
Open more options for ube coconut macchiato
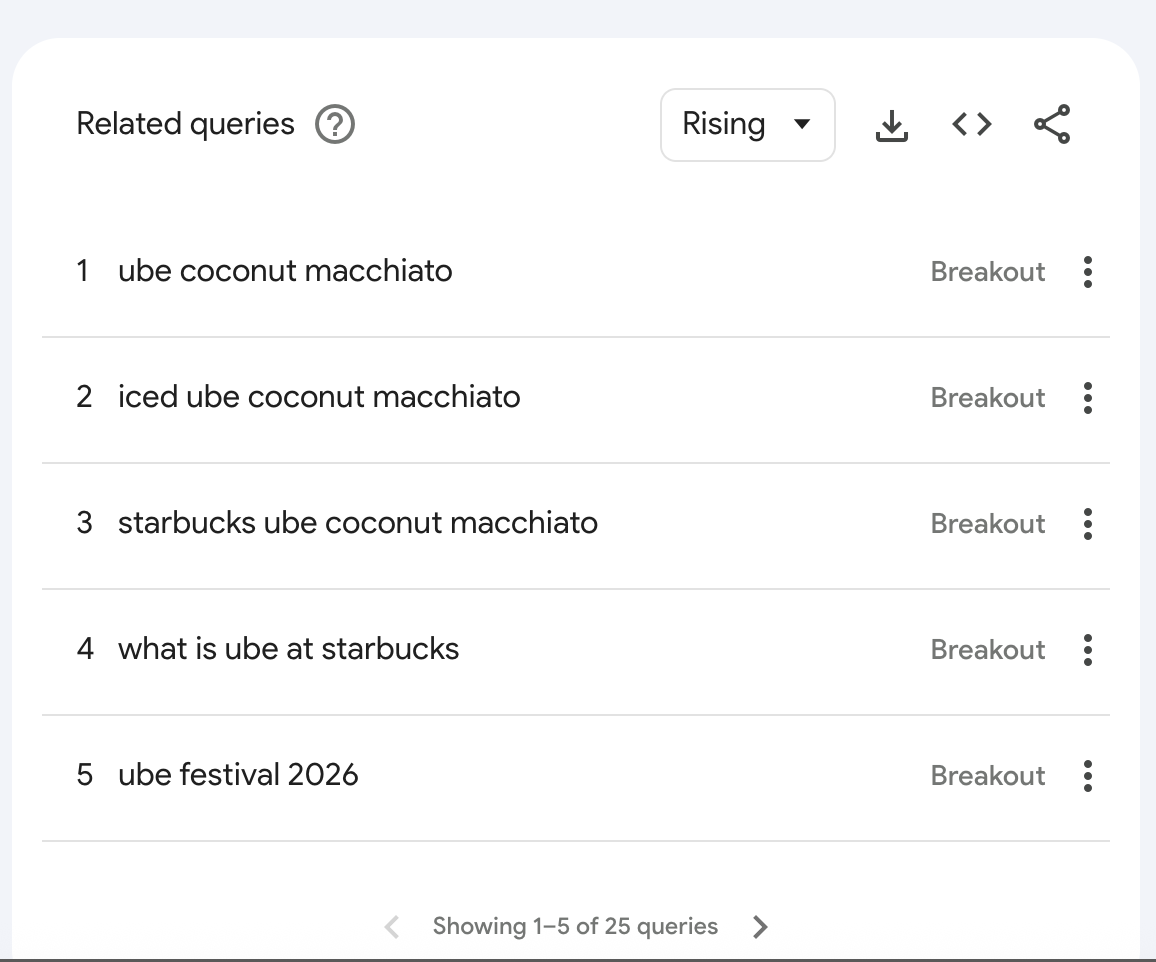(x=1087, y=272)
